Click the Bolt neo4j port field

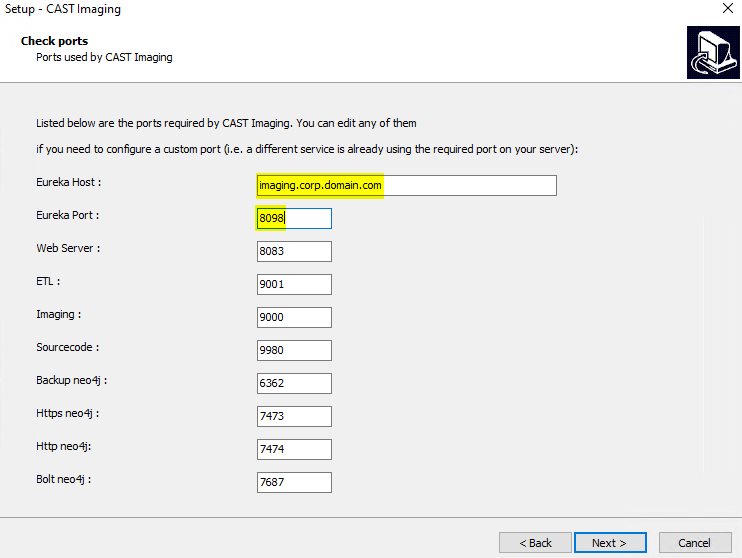[x=294, y=482]
